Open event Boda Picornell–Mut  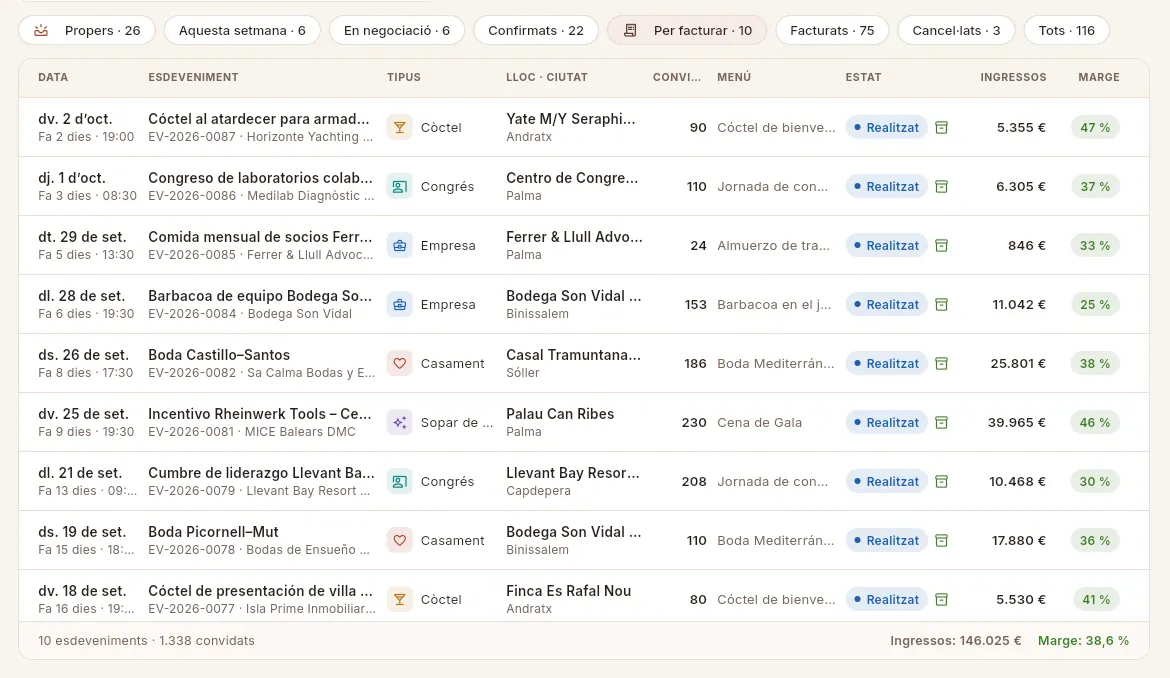213,531
